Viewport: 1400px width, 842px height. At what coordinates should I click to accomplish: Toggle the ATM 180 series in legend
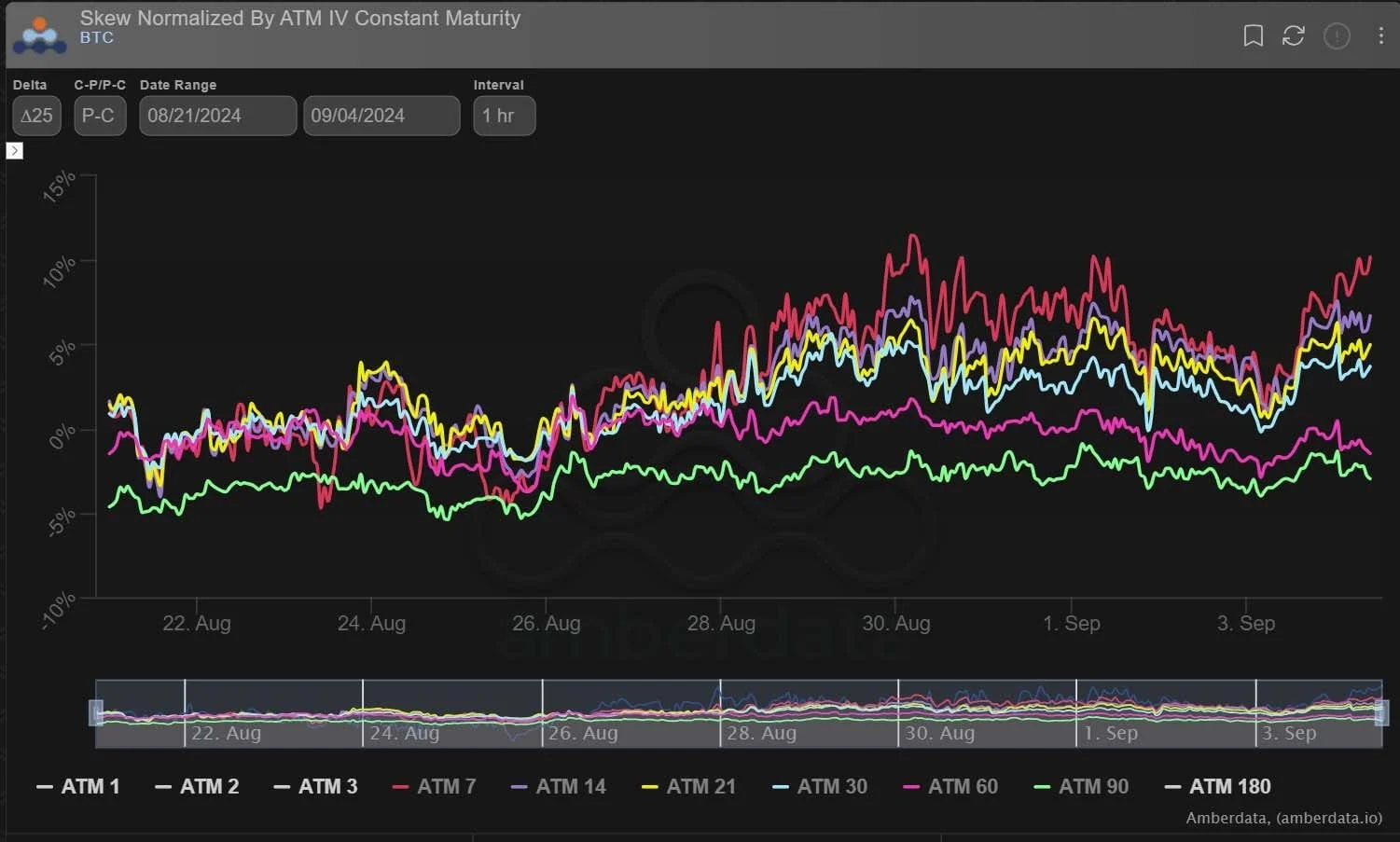point(1218,787)
